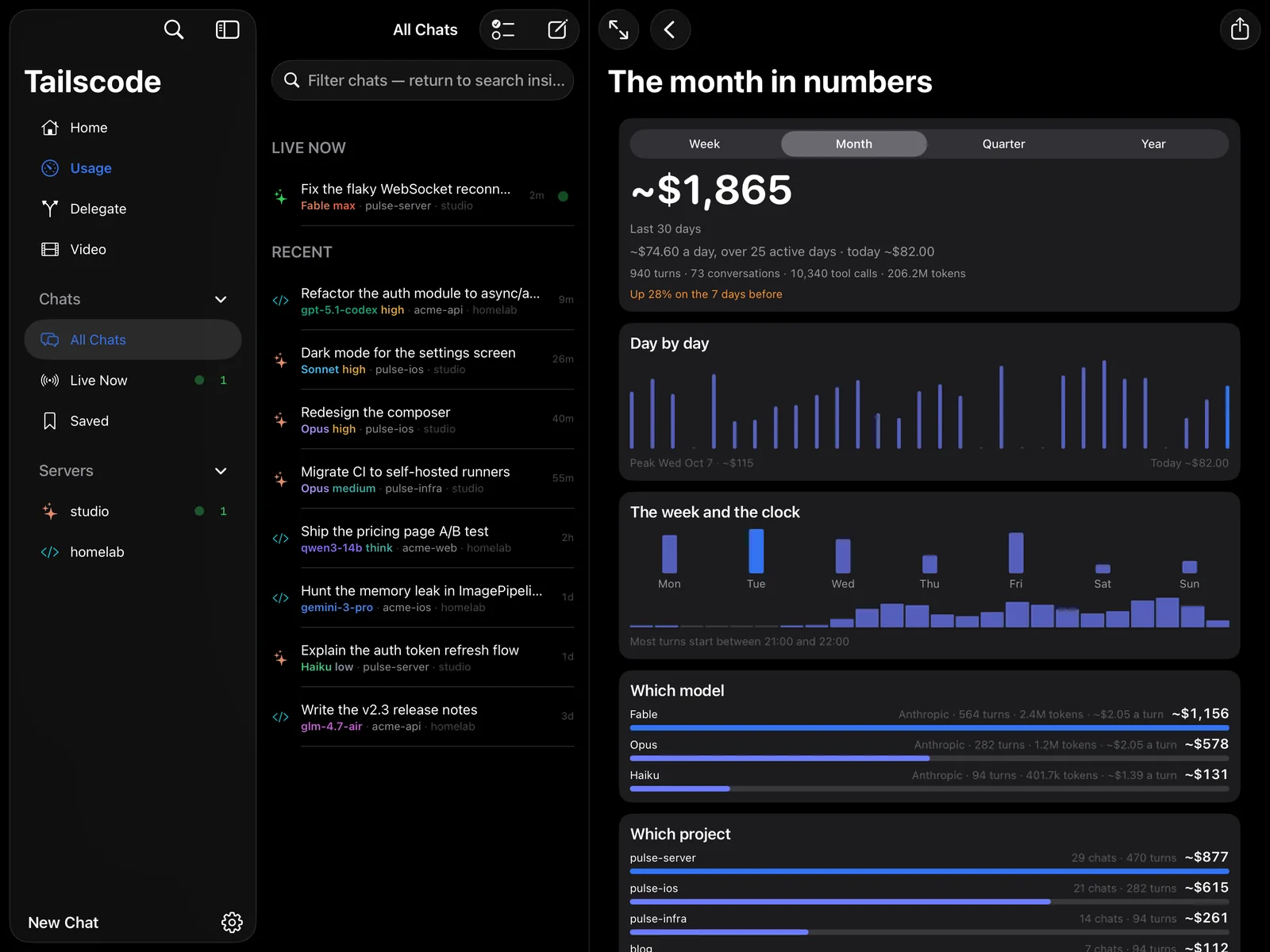Collapse the Servers section

pos(221,471)
